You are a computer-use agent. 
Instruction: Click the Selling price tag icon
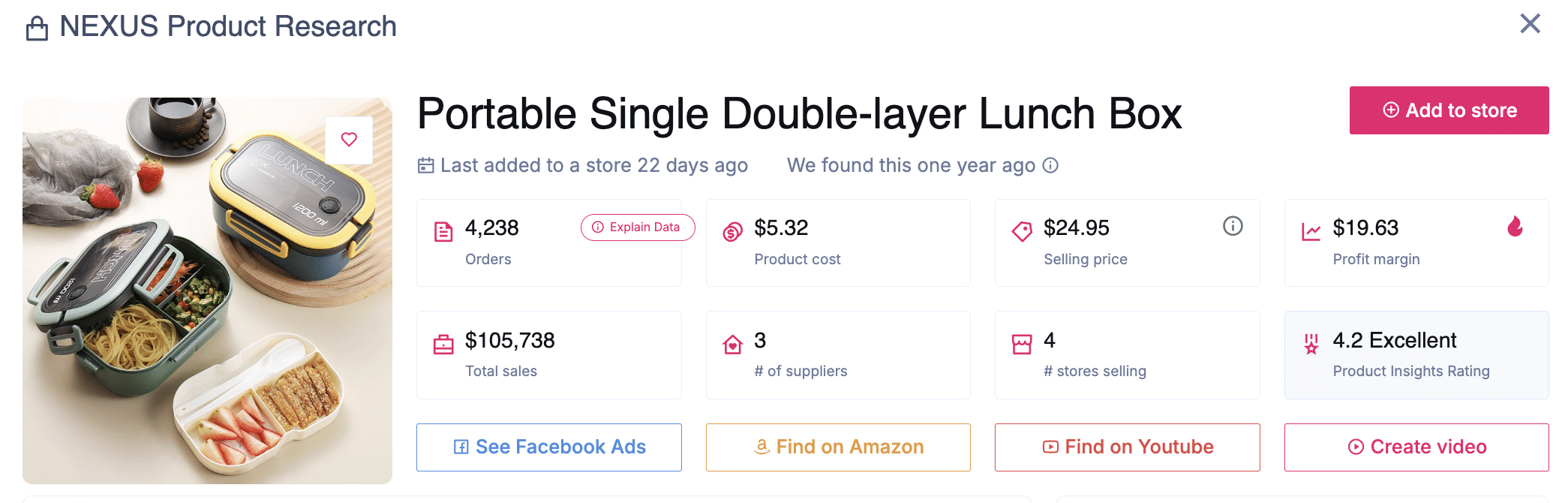click(x=1022, y=231)
